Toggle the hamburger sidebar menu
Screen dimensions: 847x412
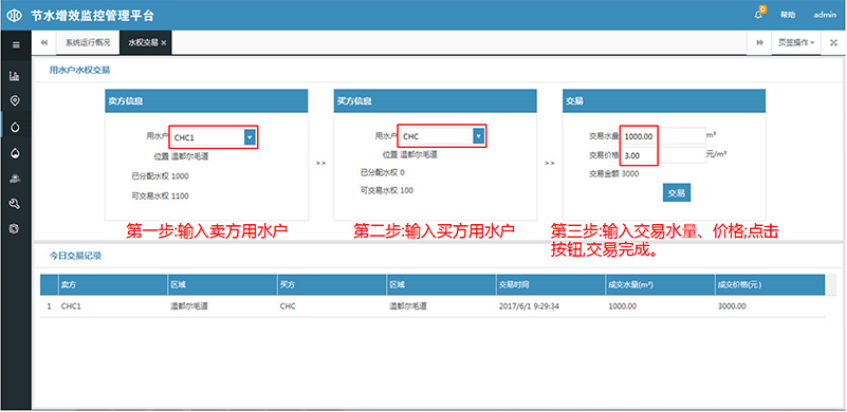(x=15, y=44)
